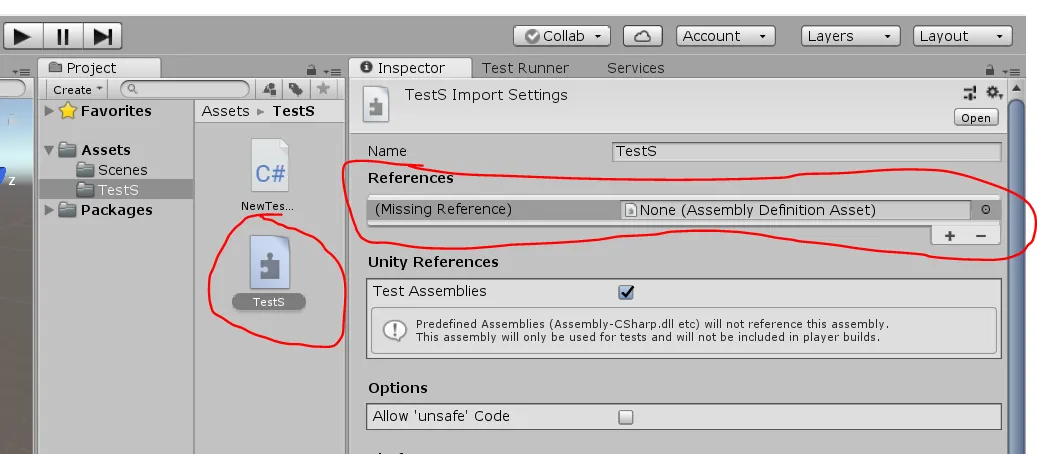This screenshot has width=1037, height=454.
Task: Click the Step frame button
Action: [102, 36]
